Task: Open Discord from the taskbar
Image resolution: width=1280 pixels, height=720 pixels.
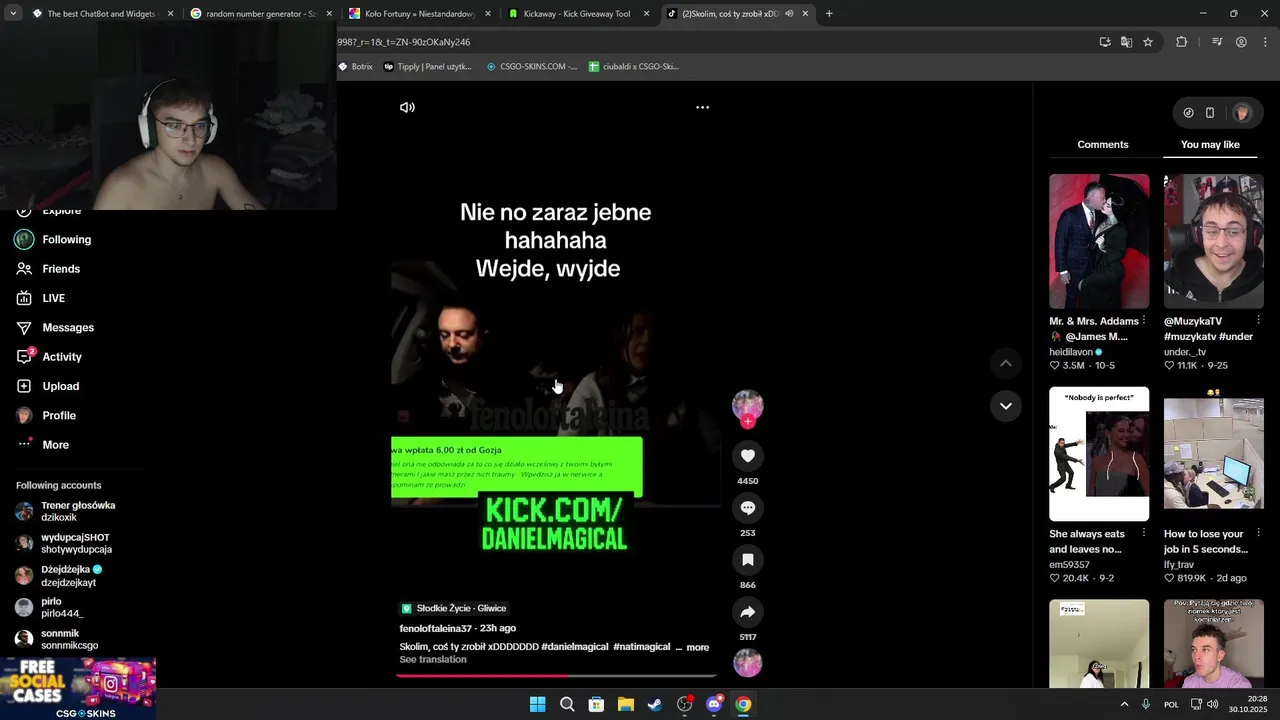Action: (713, 704)
